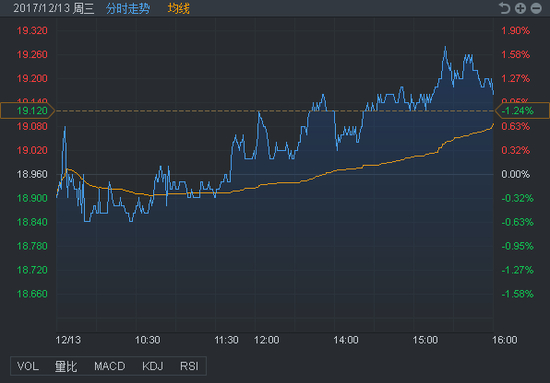Viewport: 550px width, 383px height.
Task: Click the 19.020 price axis label
Action: (x=32, y=150)
